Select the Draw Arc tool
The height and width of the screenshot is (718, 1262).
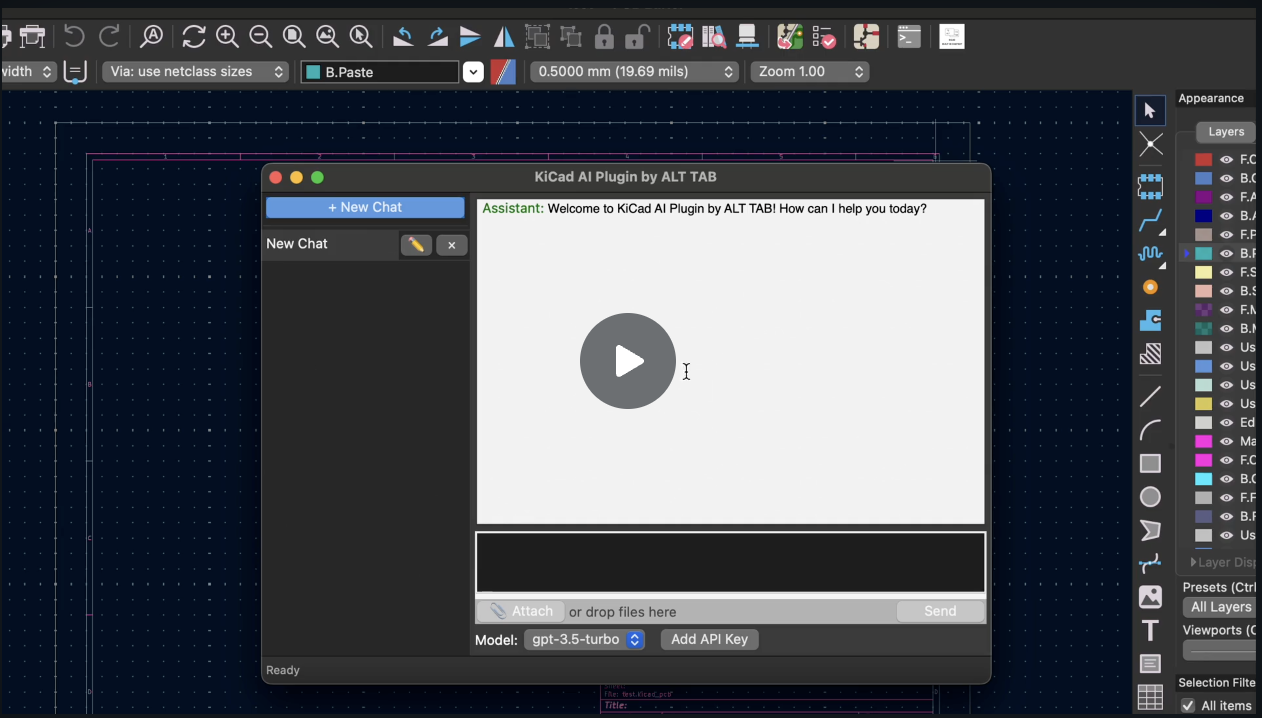1150,430
